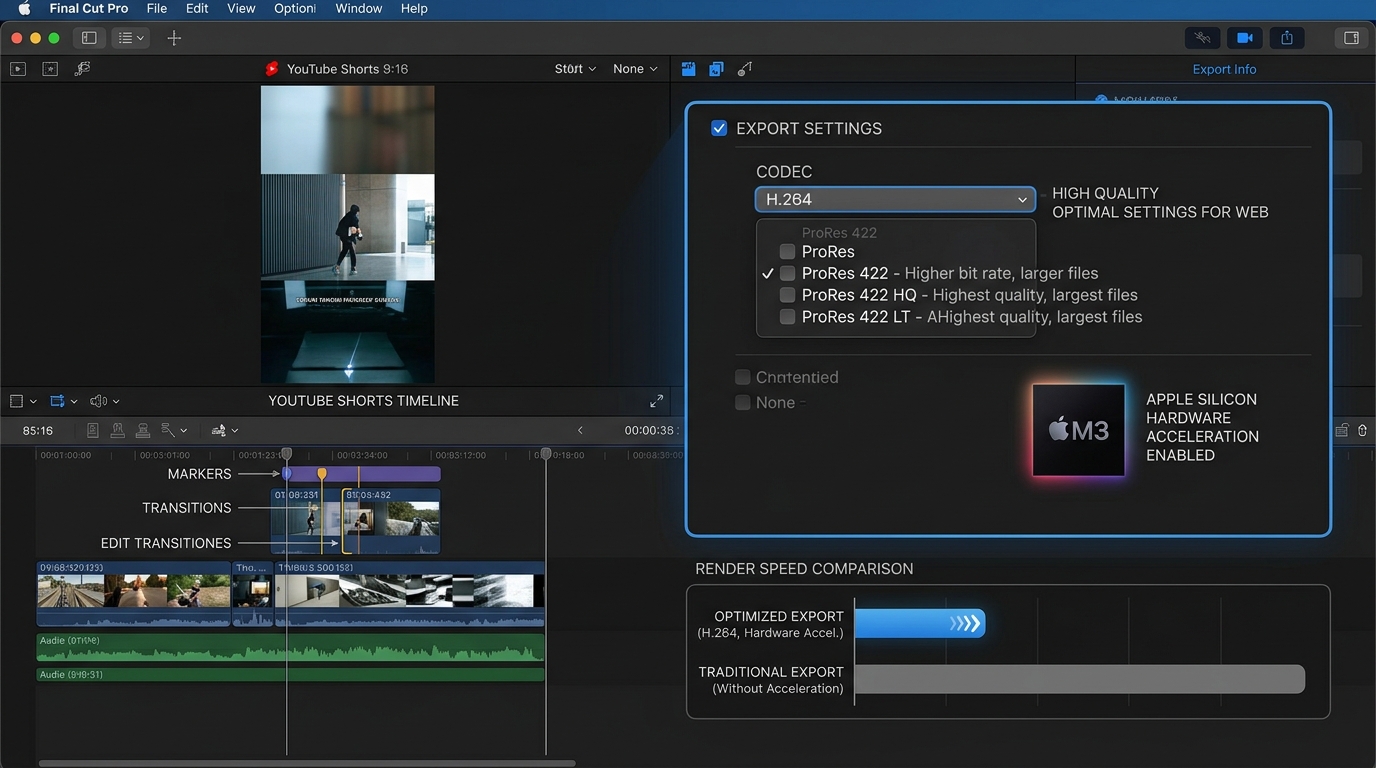Open the Window menu
This screenshot has height=768, width=1376.
tap(359, 9)
